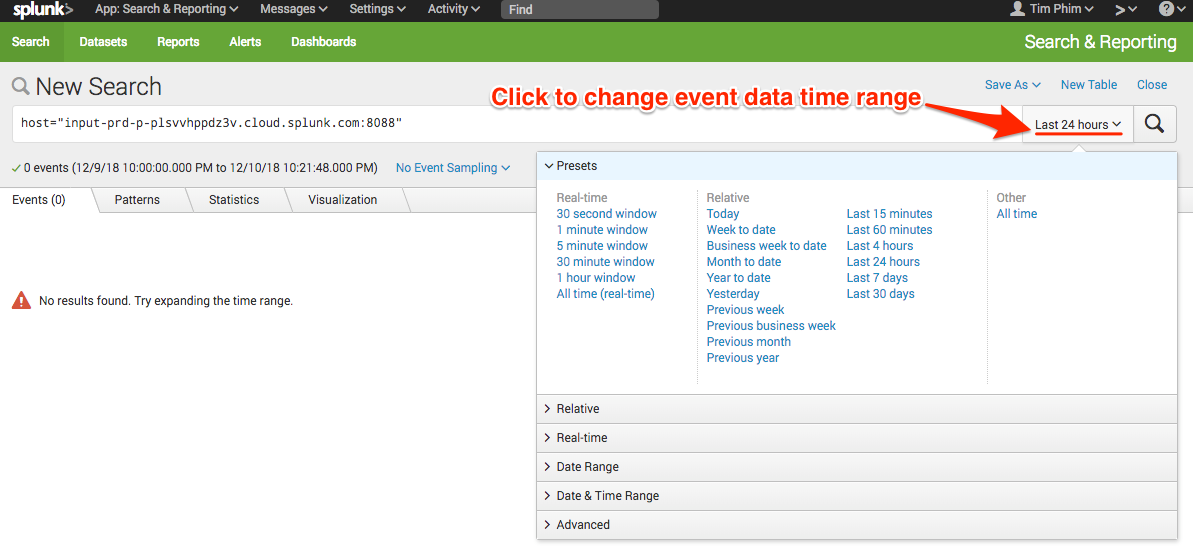
Task: Select the Today preset
Action: [723, 214]
